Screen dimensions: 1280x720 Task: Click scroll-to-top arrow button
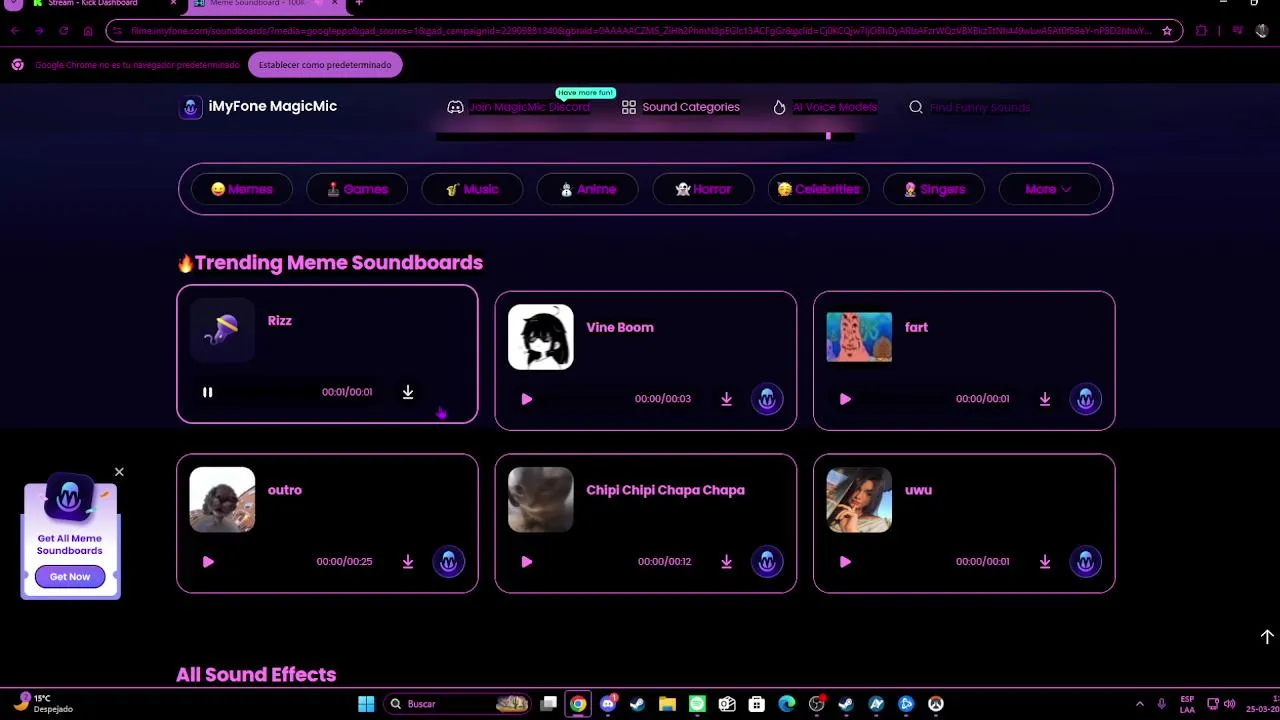click(x=1267, y=637)
